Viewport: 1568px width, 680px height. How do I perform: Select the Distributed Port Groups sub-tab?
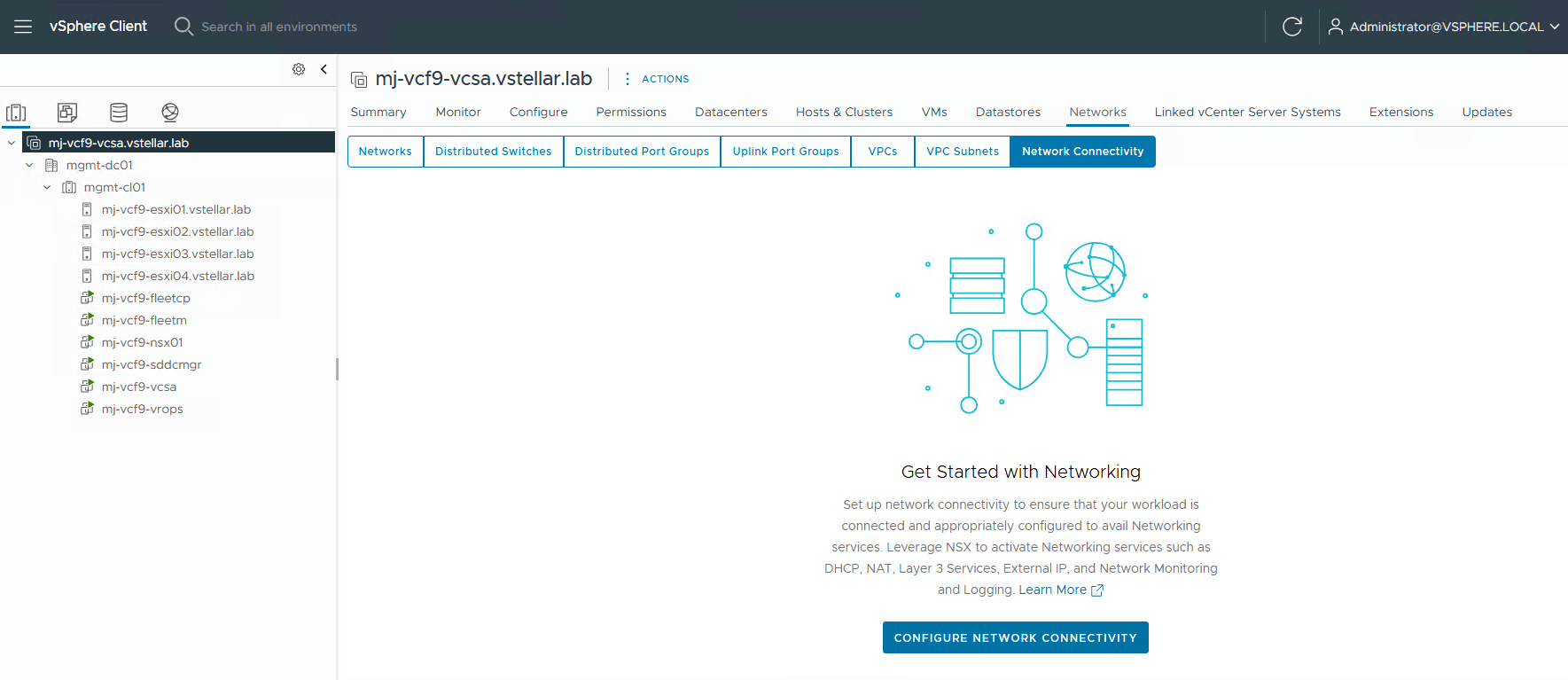(642, 152)
